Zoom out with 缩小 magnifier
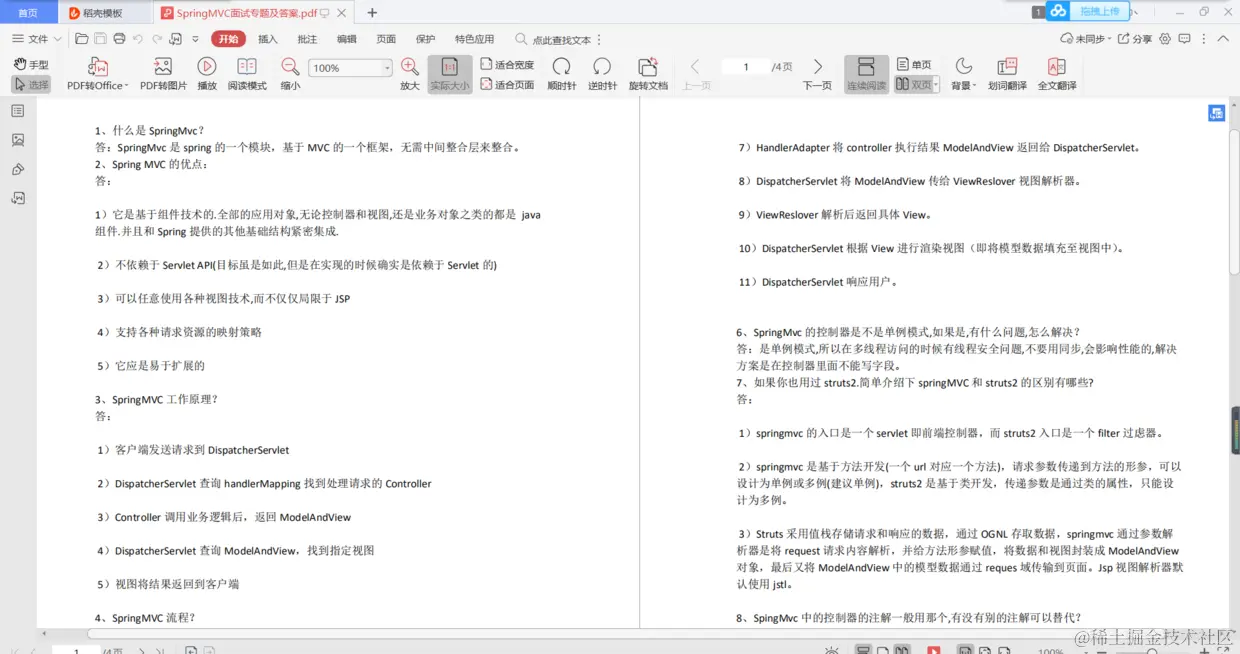1240x654 pixels. click(x=290, y=73)
